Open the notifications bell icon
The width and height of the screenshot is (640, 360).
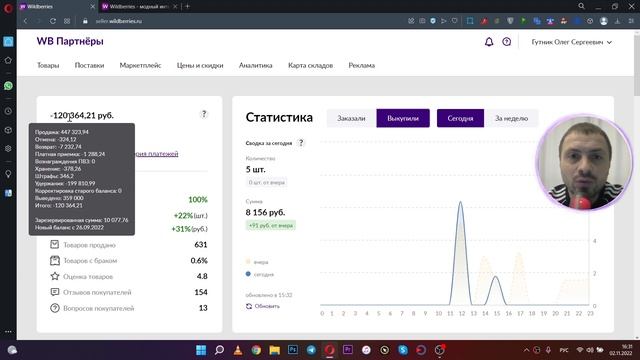489,42
